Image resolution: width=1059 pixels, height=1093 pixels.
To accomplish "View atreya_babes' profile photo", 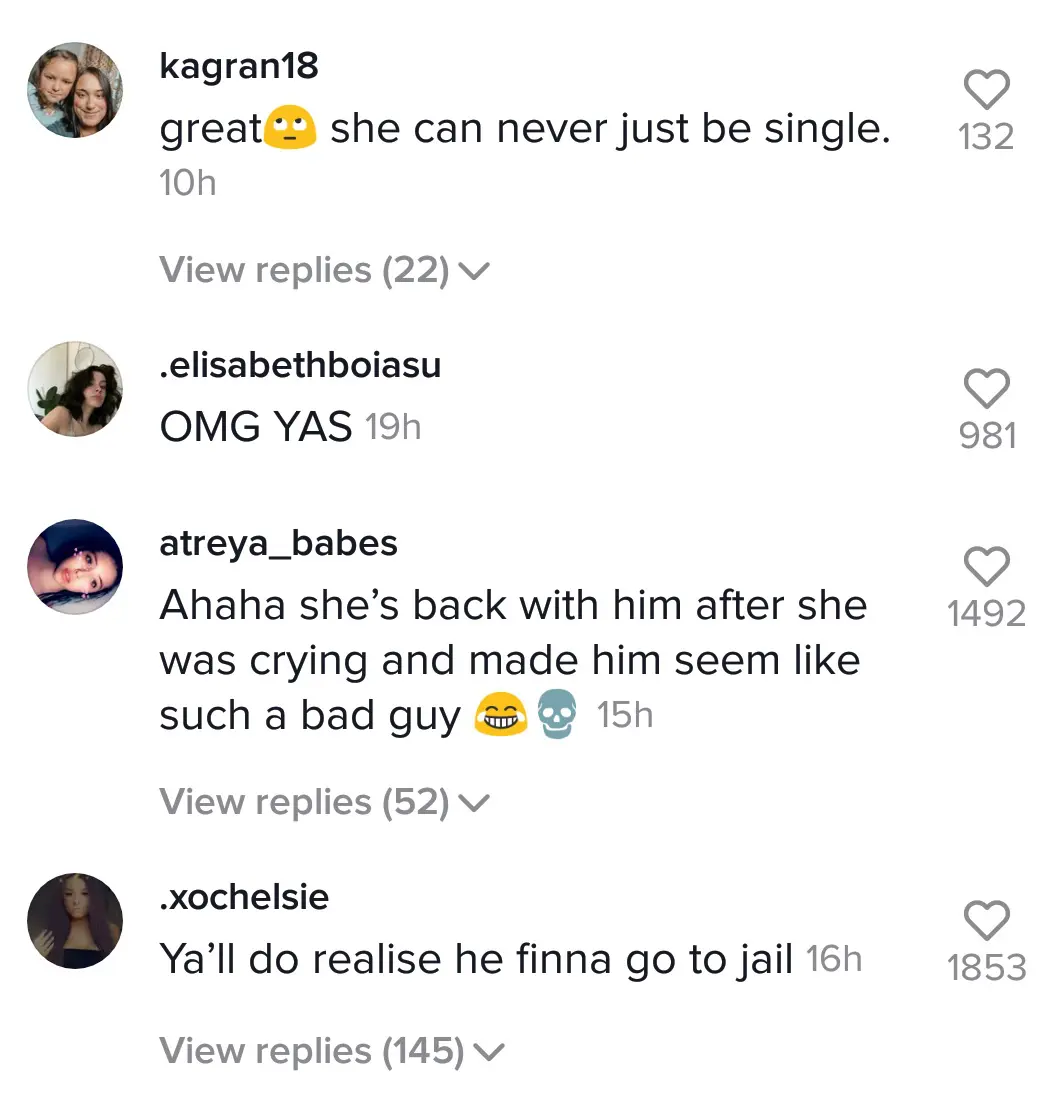I will tap(75, 567).
